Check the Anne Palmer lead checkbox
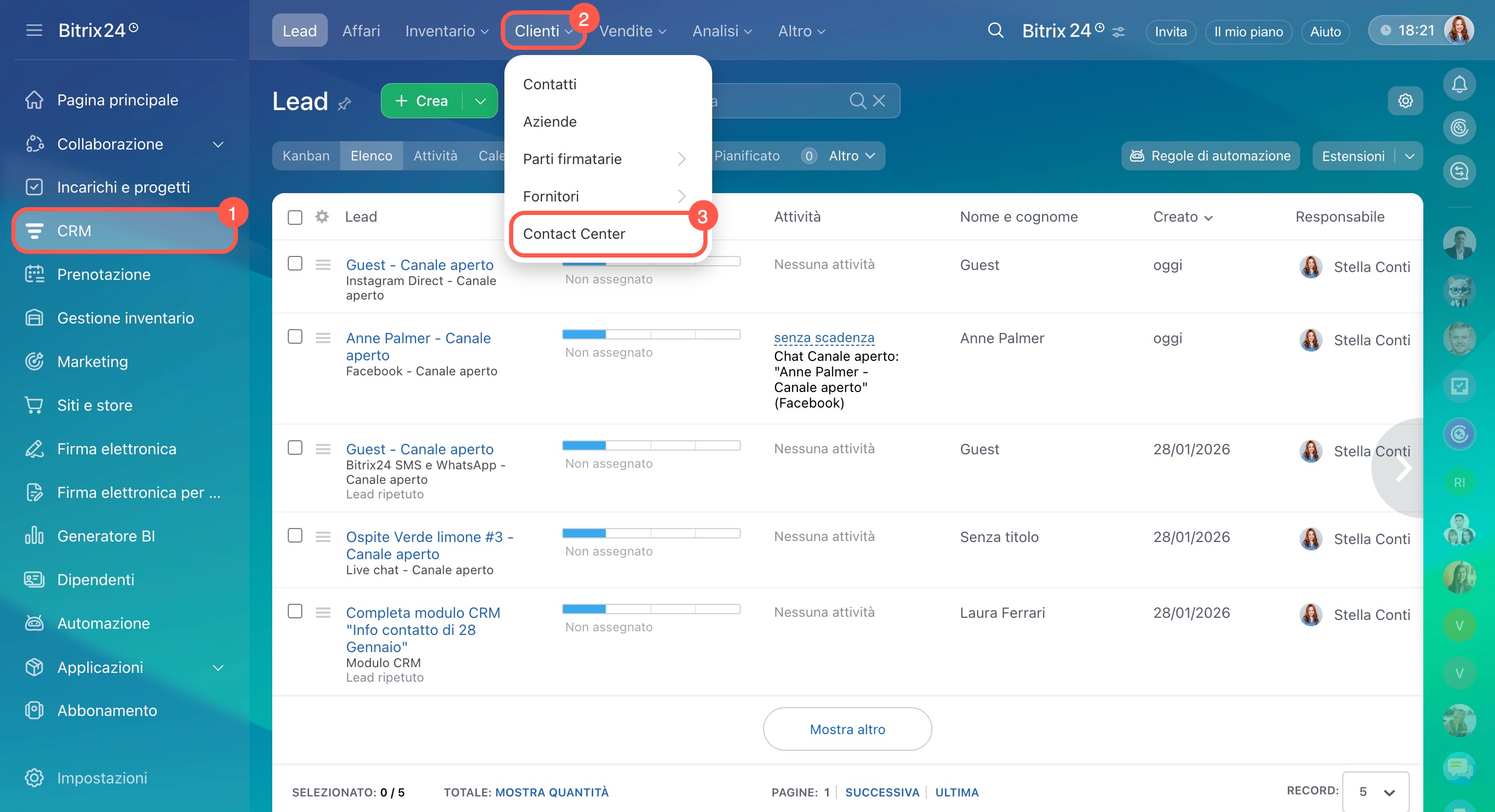The width and height of the screenshot is (1495, 812). point(295,337)
